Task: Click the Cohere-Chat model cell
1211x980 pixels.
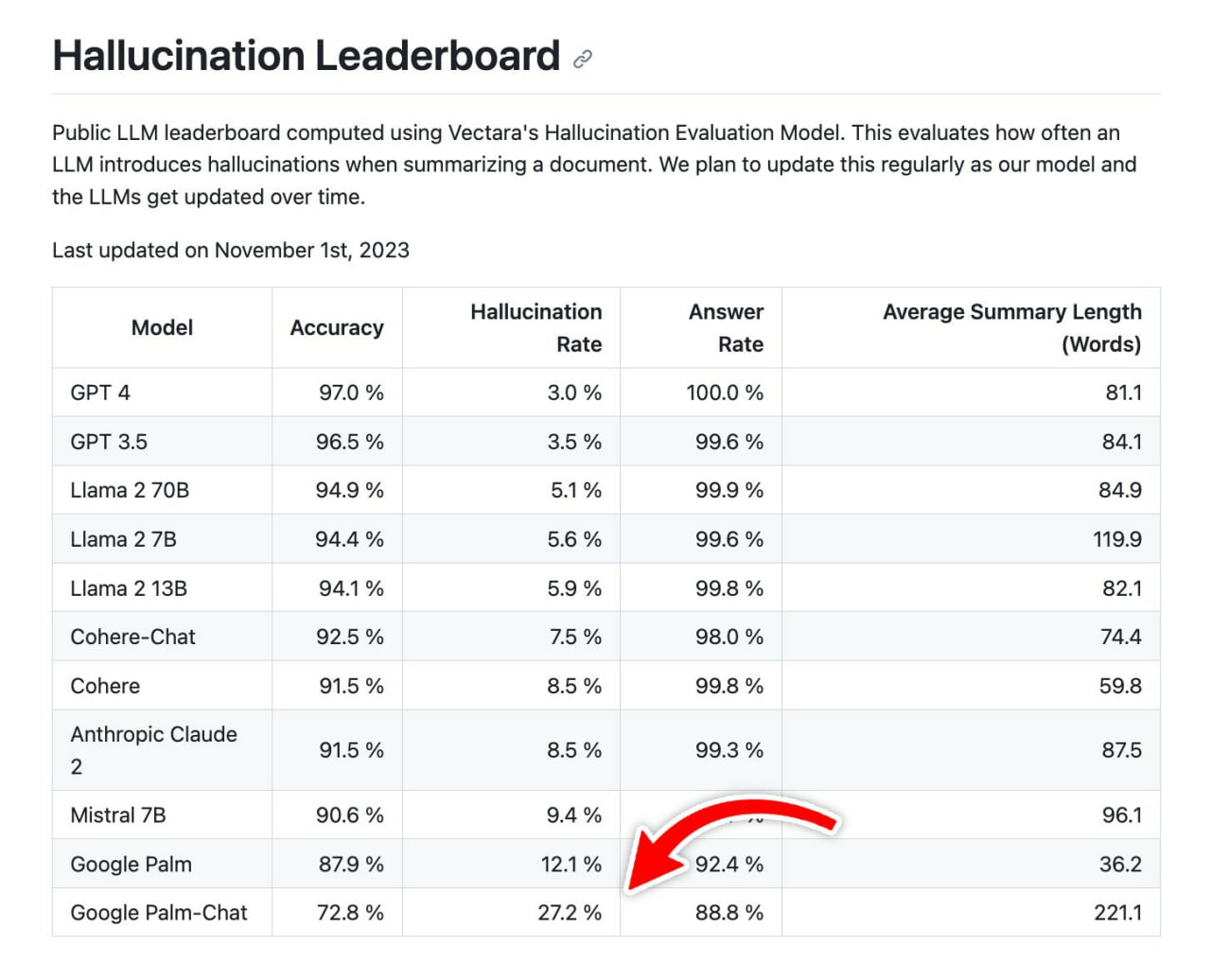Action: tap(162, 637)
